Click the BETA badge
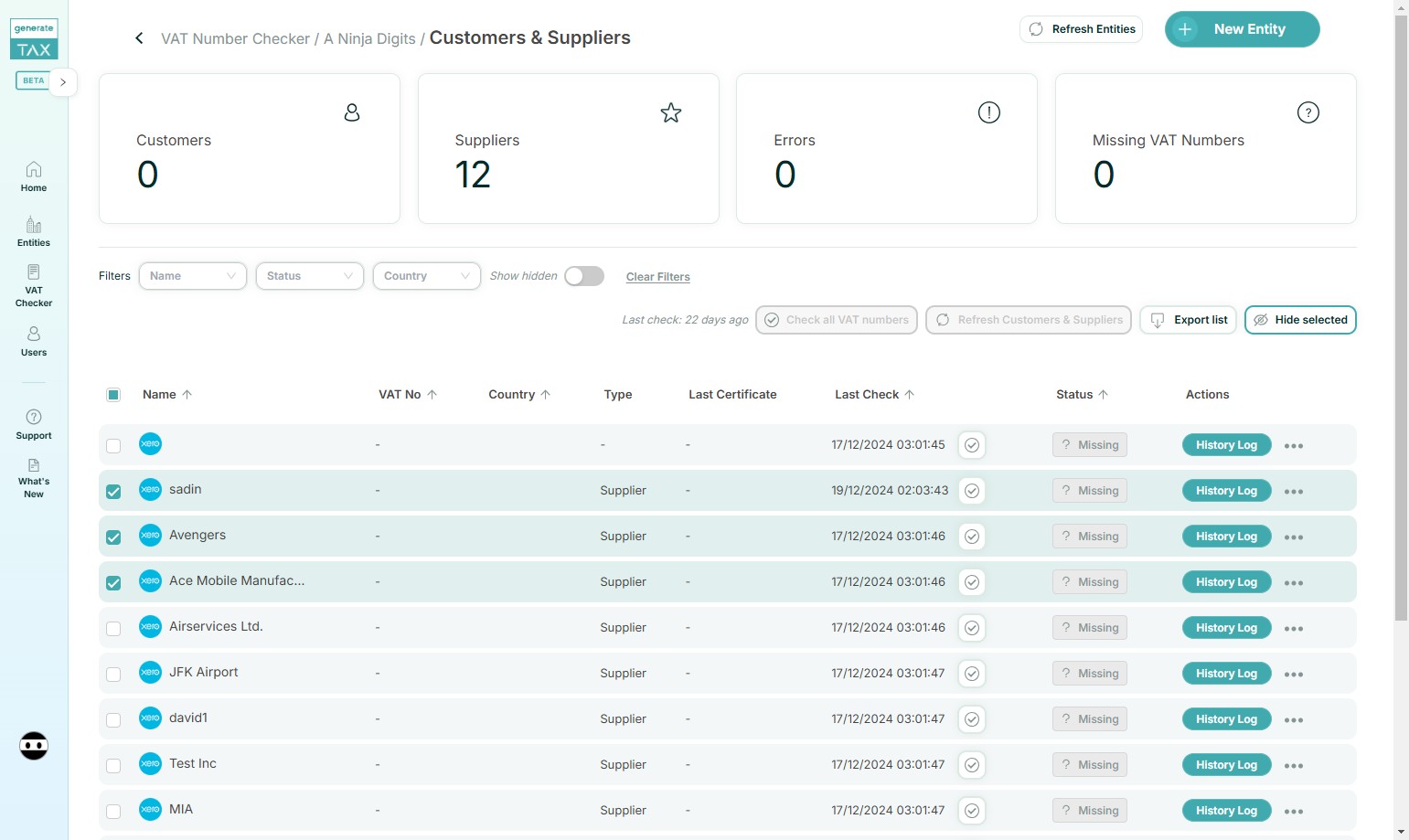 point(34,80)
